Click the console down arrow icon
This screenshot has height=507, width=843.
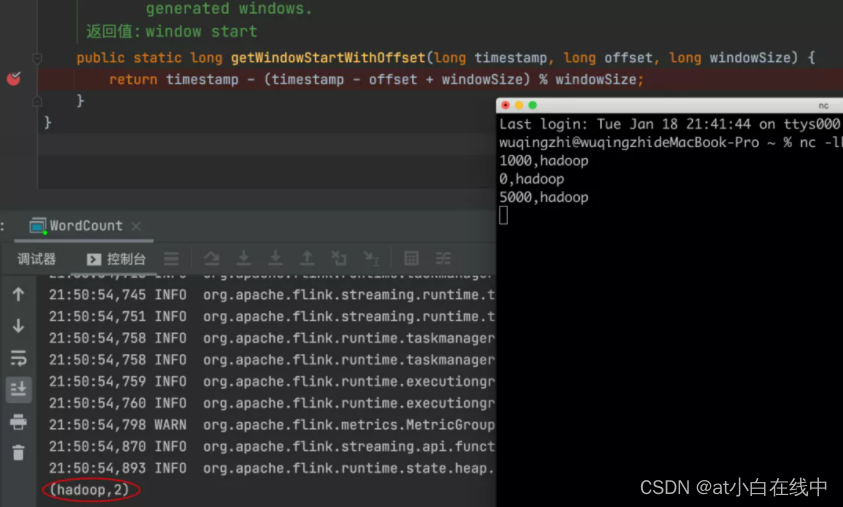(18, 326)
